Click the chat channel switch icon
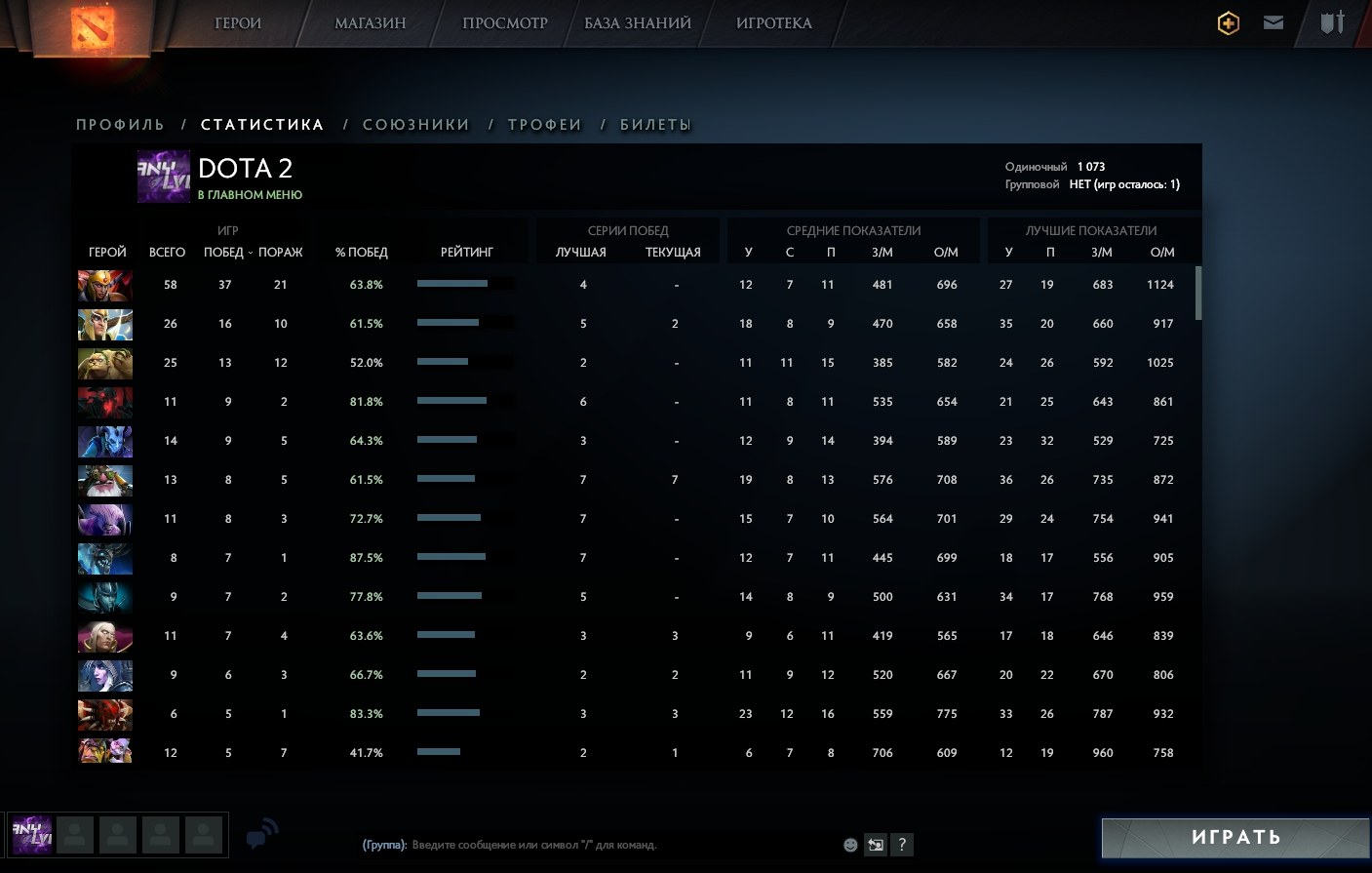The width and height of the screenshot is (1372, 873). pos(876,845)
